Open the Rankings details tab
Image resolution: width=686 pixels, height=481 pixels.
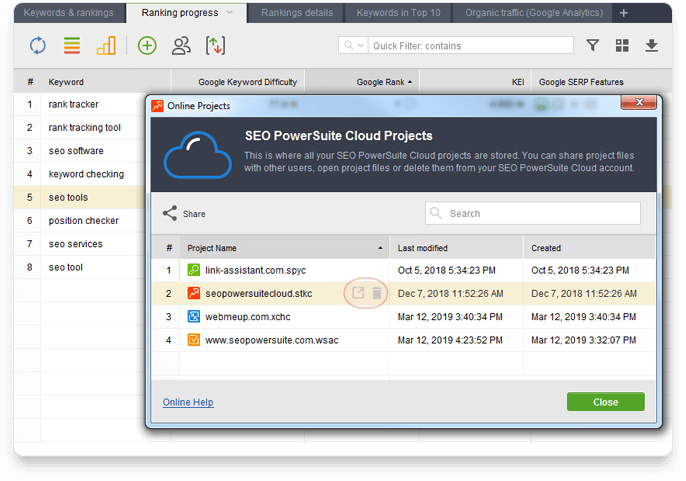[x=297, y=13]
